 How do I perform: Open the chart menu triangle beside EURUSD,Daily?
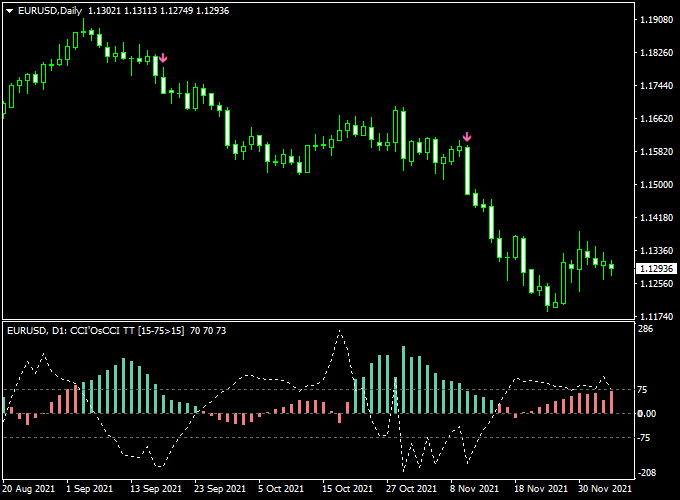tap(10, 11)
